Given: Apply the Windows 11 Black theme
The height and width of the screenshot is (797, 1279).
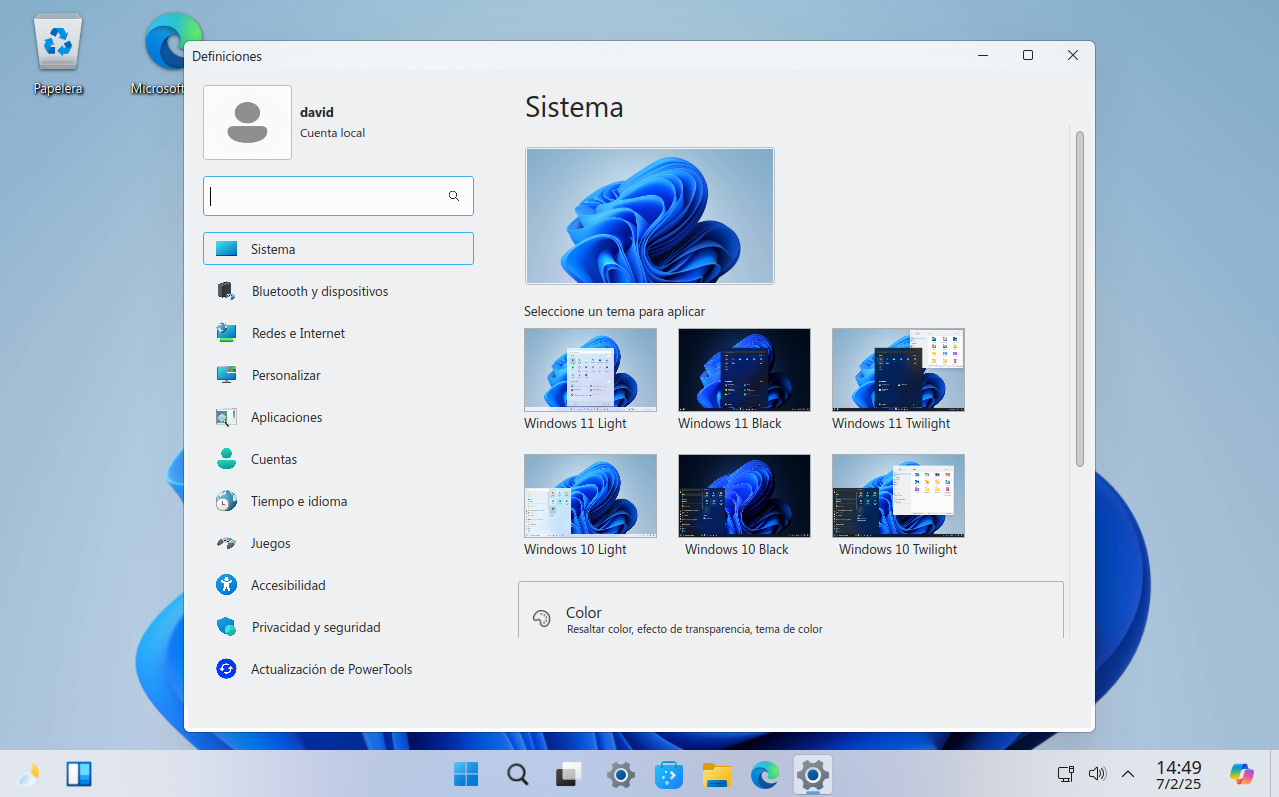Looking at the screenshot, I should coord(743,369).
